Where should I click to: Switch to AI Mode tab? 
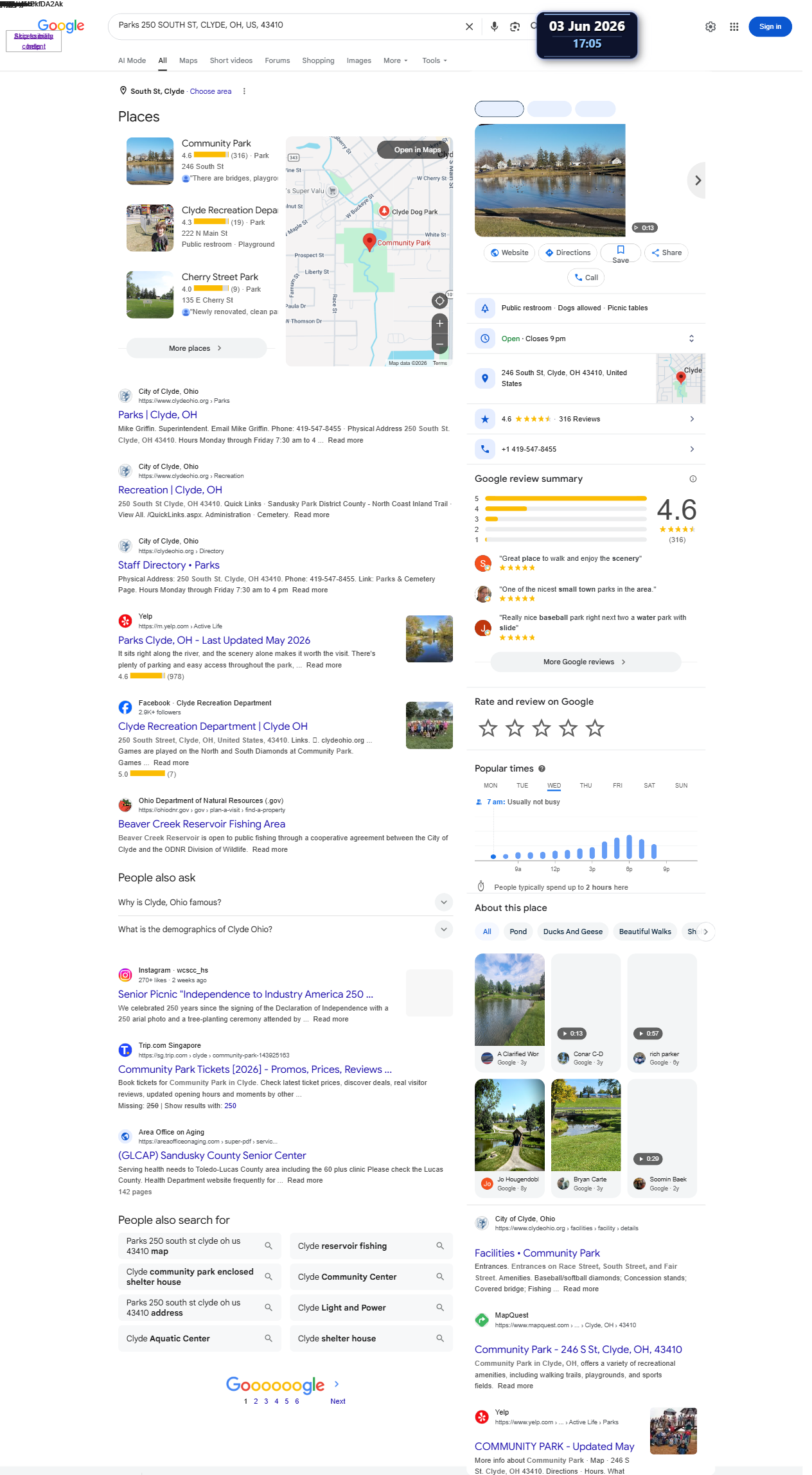[132, 60]
